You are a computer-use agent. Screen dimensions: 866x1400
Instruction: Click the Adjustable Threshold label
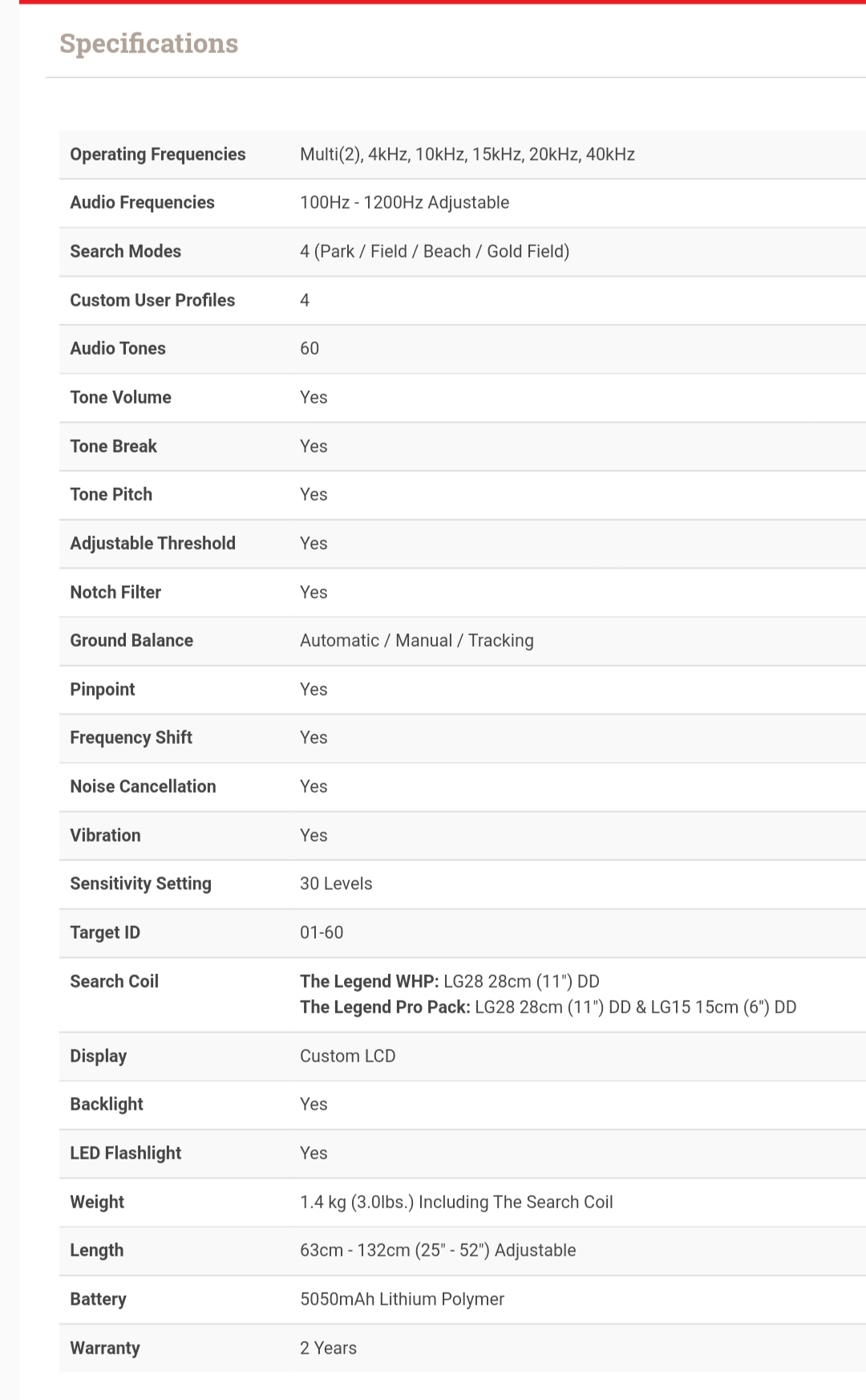[152, 543]
